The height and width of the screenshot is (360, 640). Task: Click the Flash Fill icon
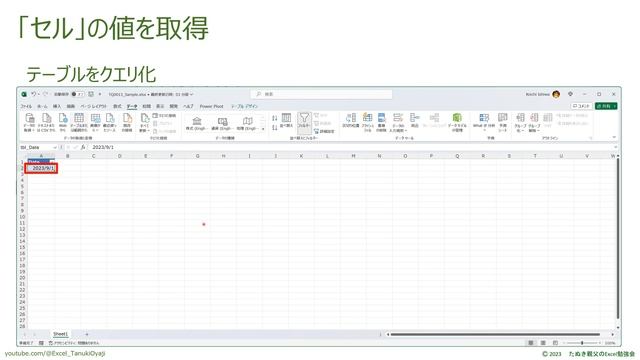coord(367,122)
